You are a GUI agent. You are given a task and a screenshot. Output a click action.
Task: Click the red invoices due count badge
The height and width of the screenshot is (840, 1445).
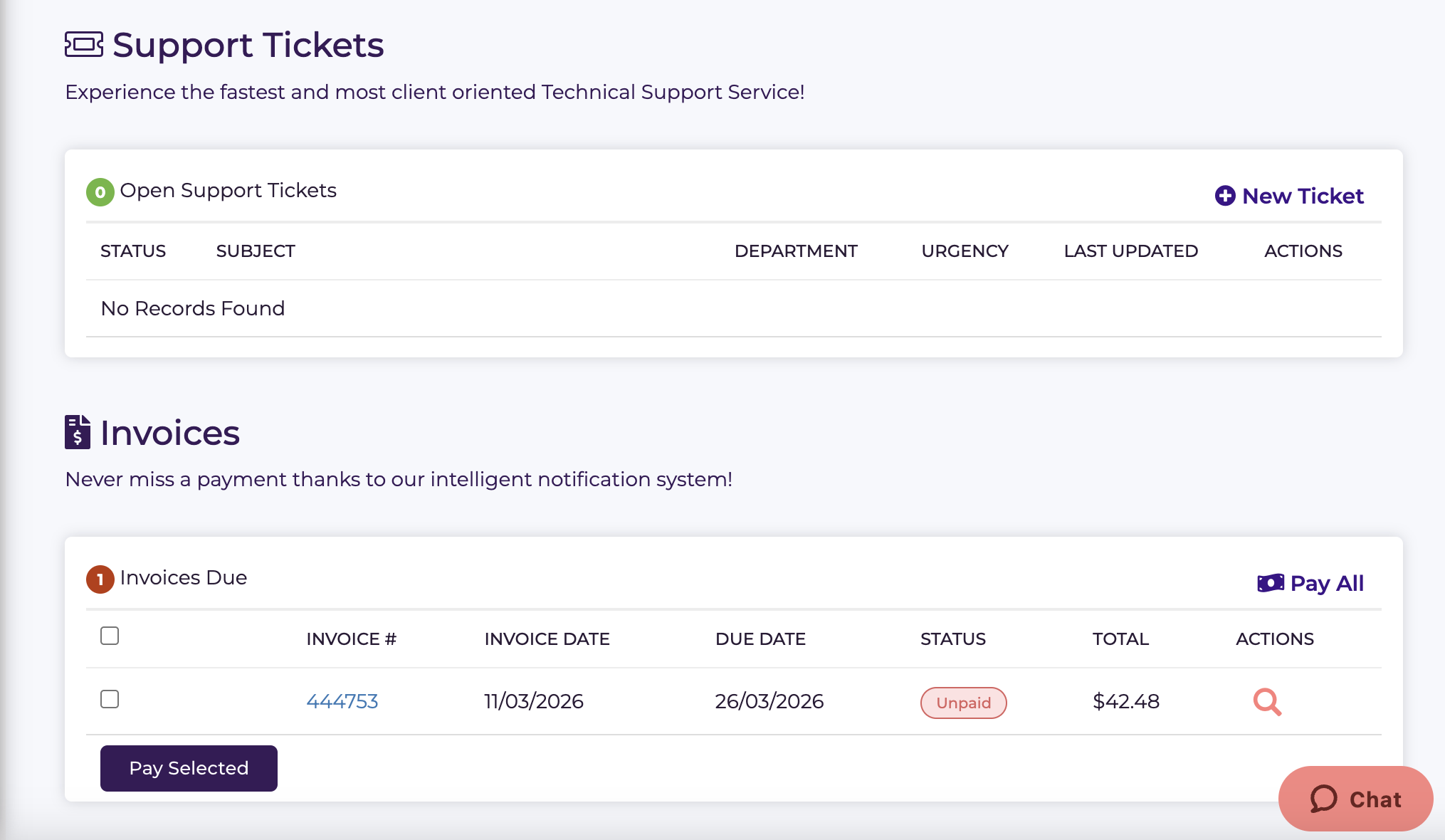pos(100,579)
